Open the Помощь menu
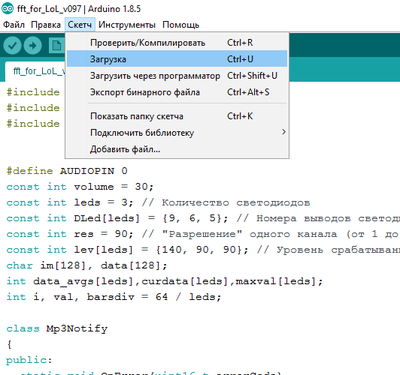The width and height of the screenshot is (400, 375). [181, 25]
